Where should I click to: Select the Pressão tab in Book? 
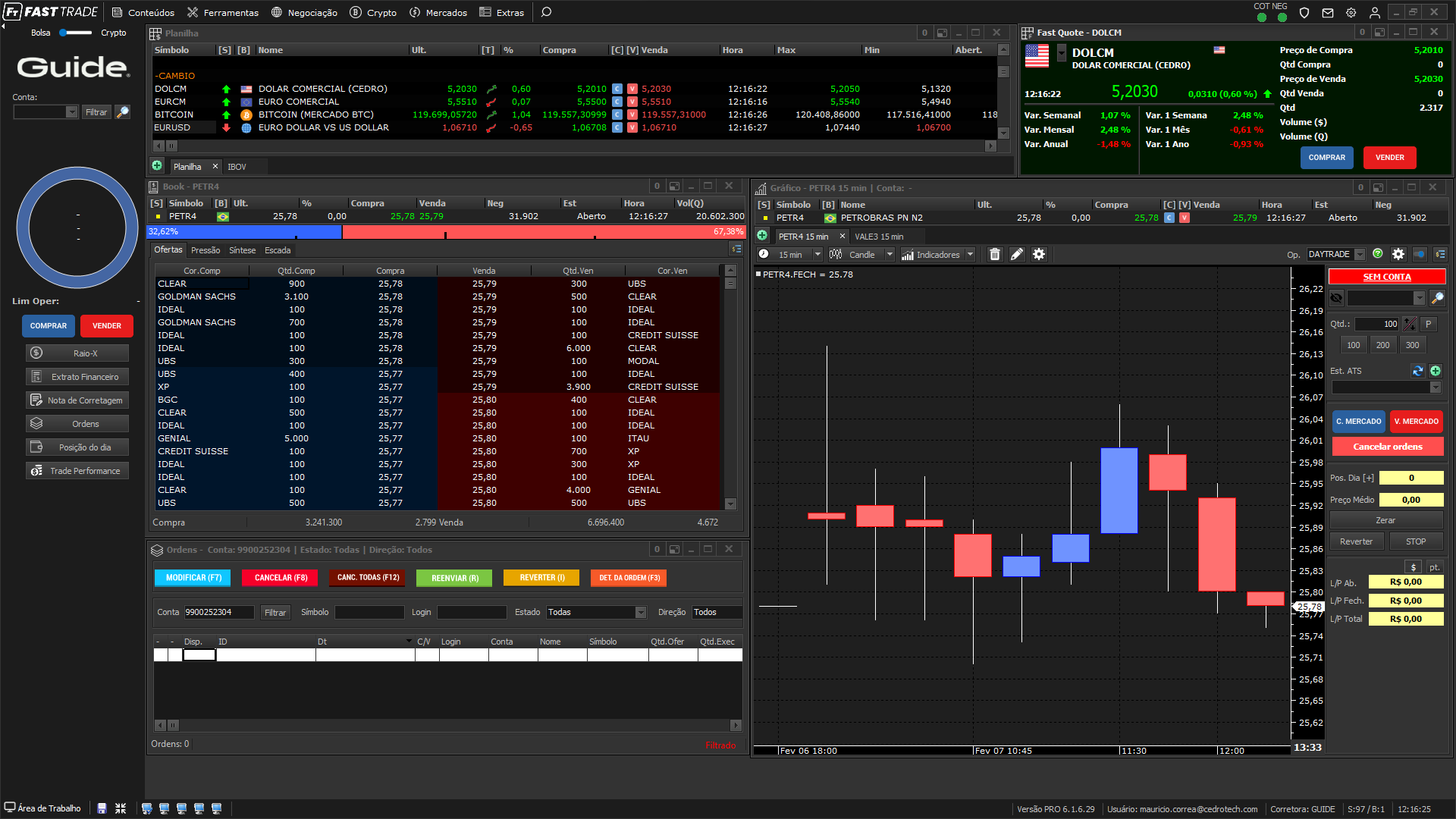(206, 249)
